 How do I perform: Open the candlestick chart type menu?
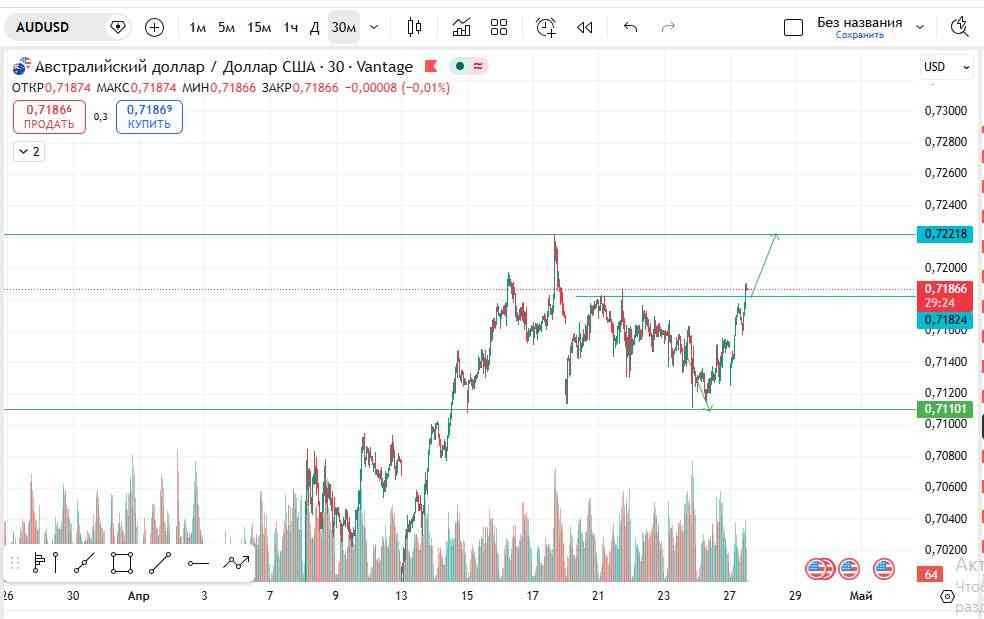pos(414,27)
